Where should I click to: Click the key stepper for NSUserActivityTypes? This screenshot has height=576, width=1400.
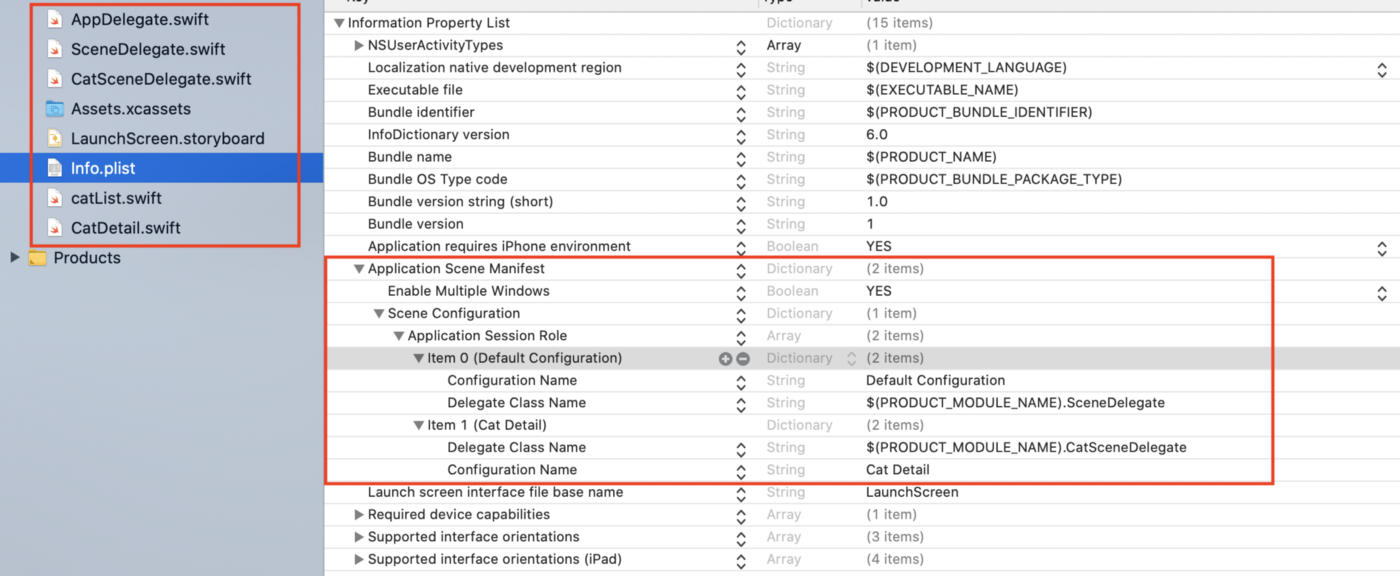coord(741,46)
